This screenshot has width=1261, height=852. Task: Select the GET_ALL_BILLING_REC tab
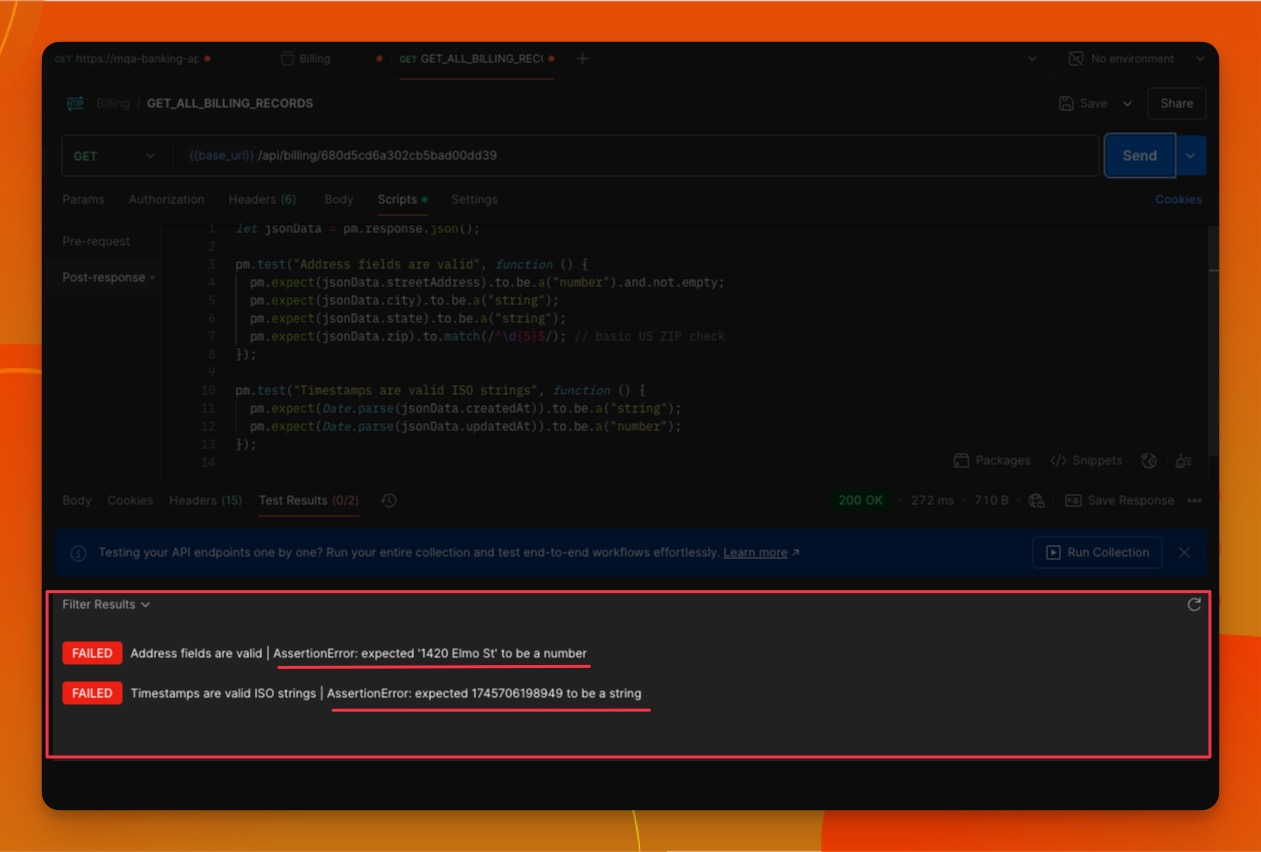(476, 59)
